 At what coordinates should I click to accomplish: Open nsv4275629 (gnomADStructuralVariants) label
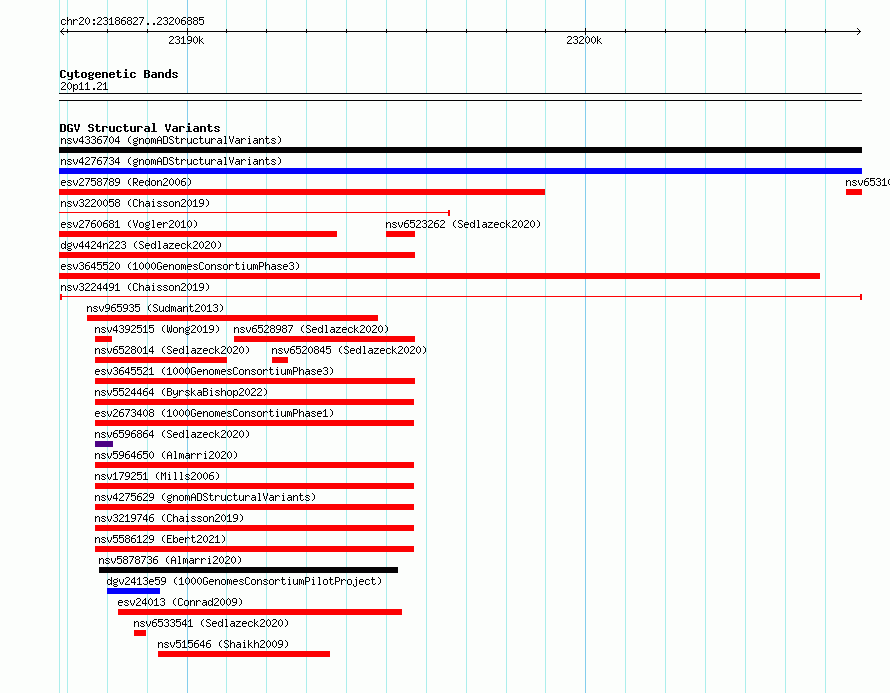tap(205, 497)
